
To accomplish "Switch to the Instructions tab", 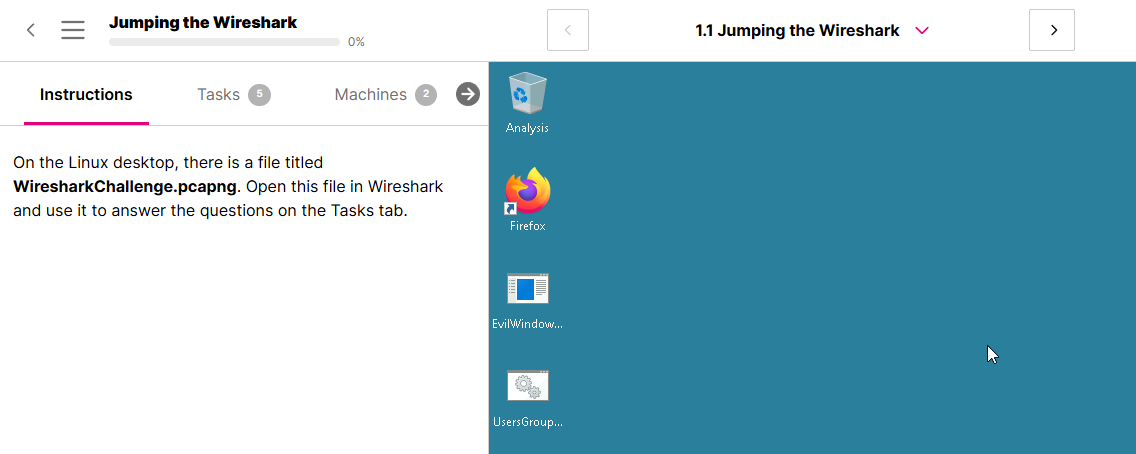I will point(86,95).
